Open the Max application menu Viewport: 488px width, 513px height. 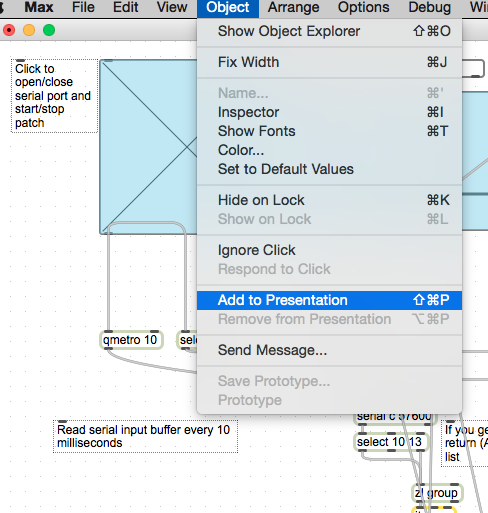pyautogui.click(x=39, y=7)
